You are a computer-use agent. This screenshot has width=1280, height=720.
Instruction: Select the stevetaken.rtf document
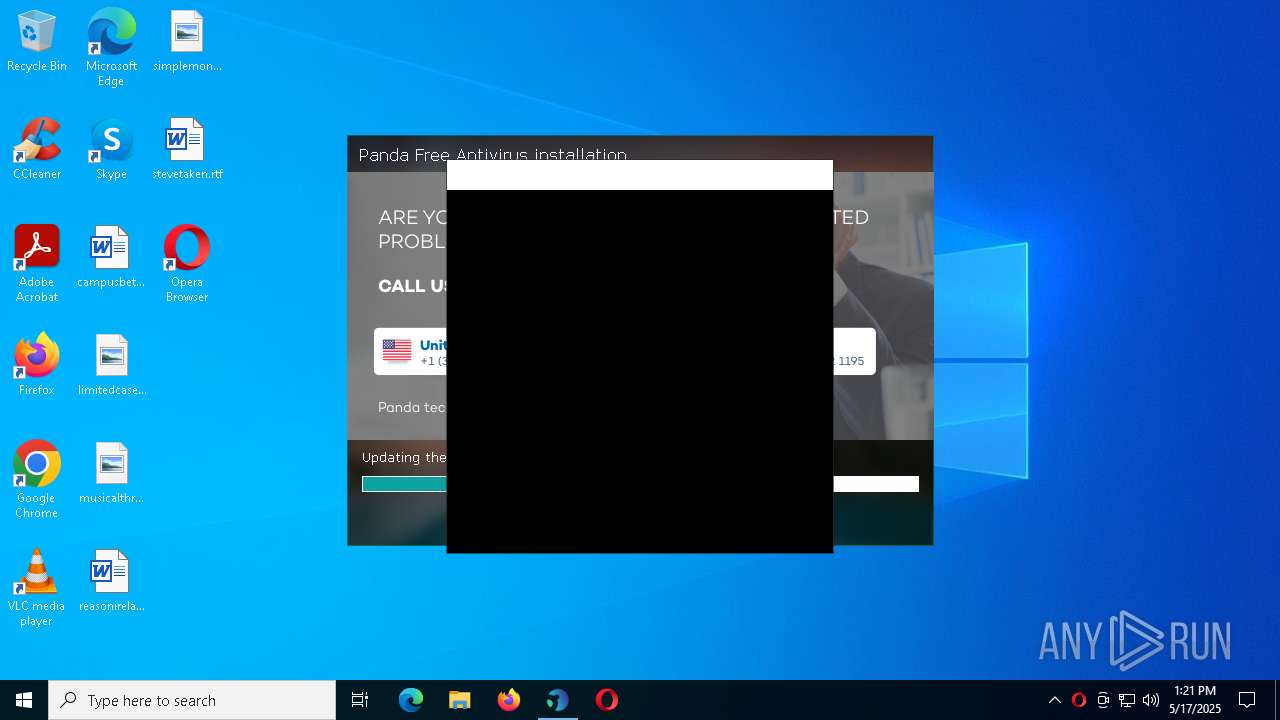pos(187,150)
